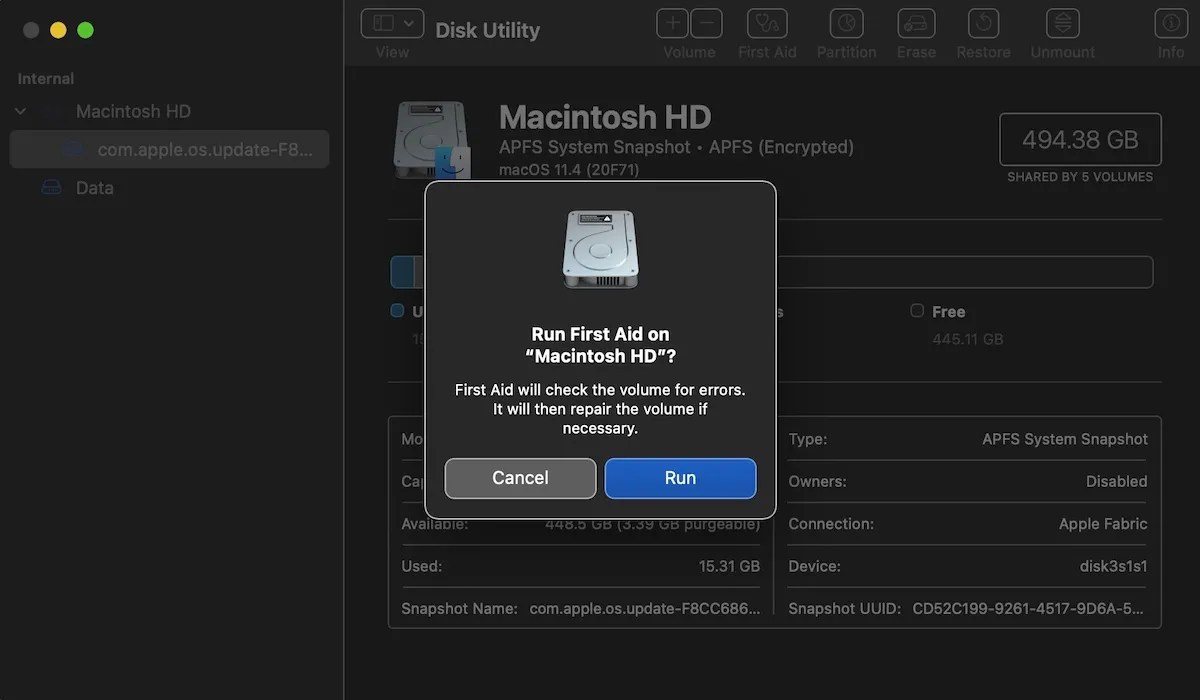
Task: Open the Info panel icon
Action: pyautogui.click(x=1171, y=23)
